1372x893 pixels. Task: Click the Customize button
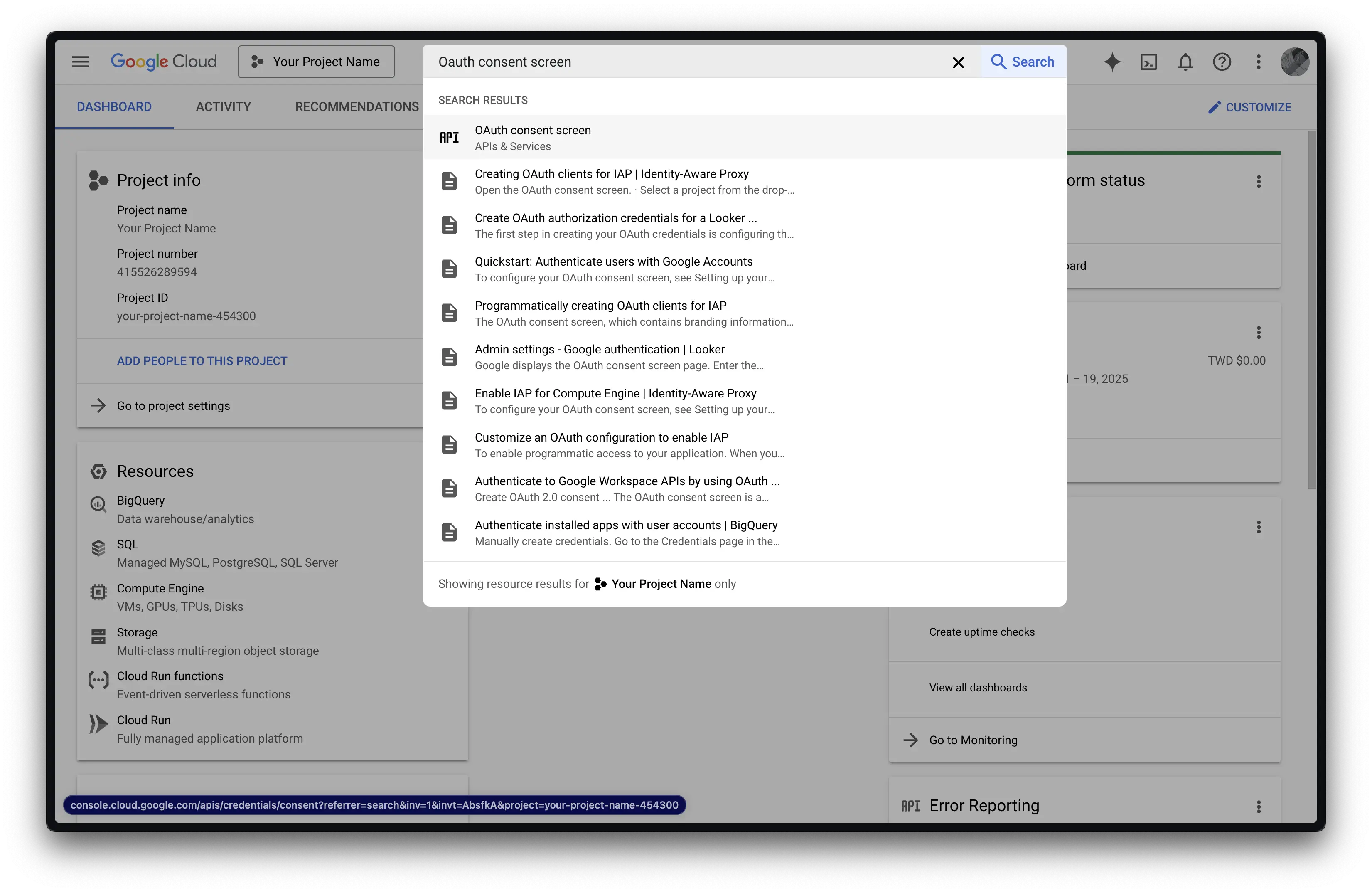click(1249, 107)
